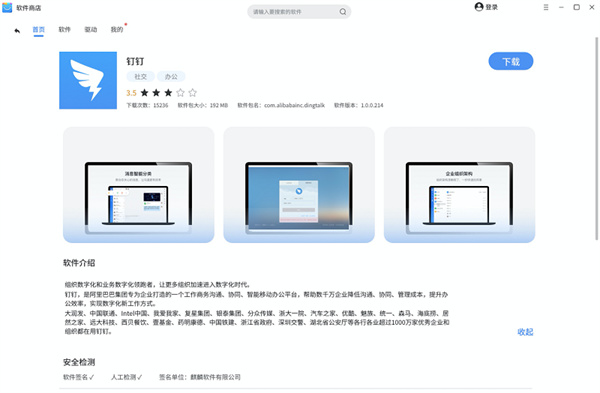The height and width of the screenshot is (393, 600).
Task: Click the 软件商店 app logo icon
Action: coord(7,8)
